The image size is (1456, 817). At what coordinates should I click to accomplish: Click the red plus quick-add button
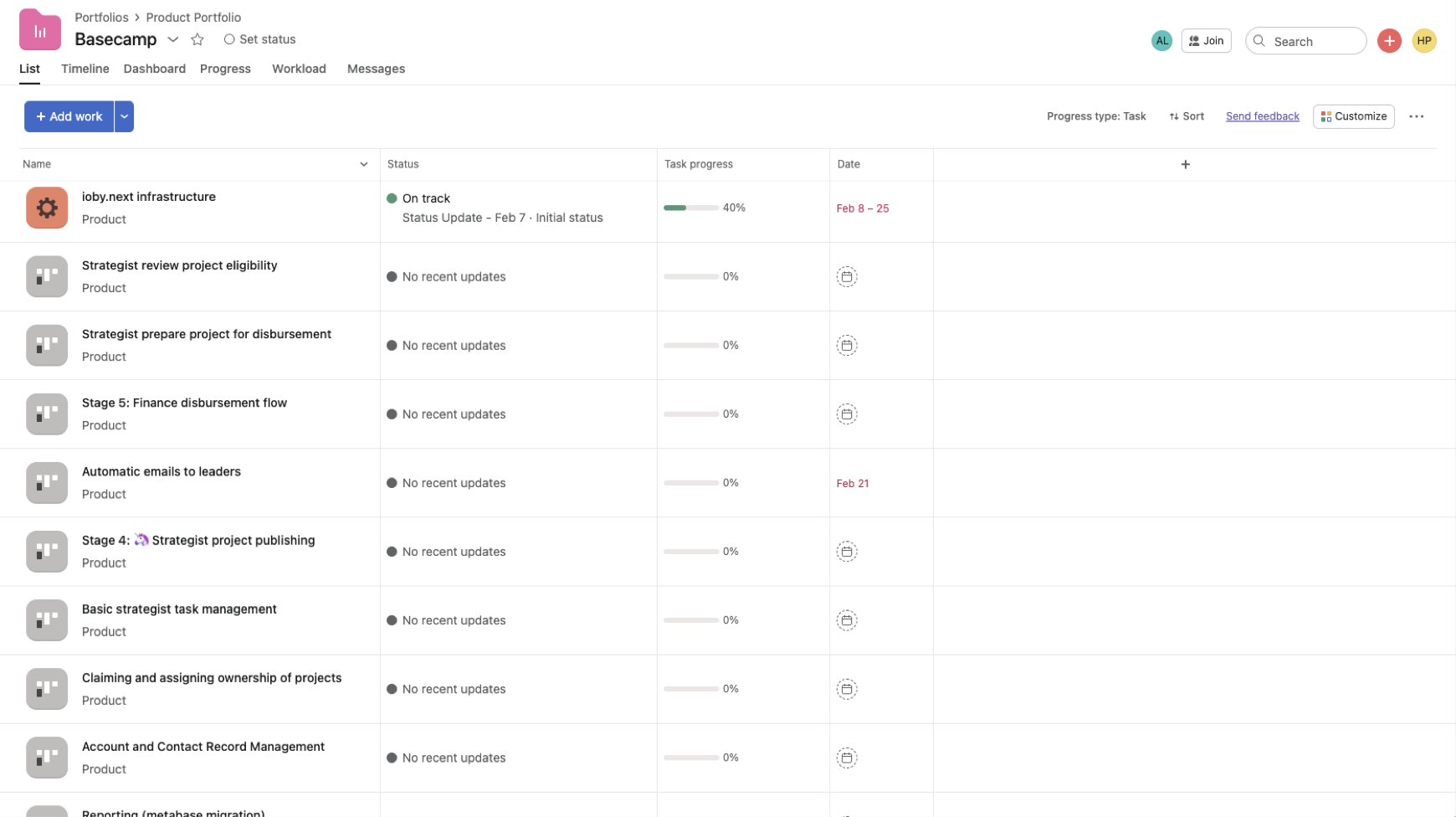point(1389,40)
